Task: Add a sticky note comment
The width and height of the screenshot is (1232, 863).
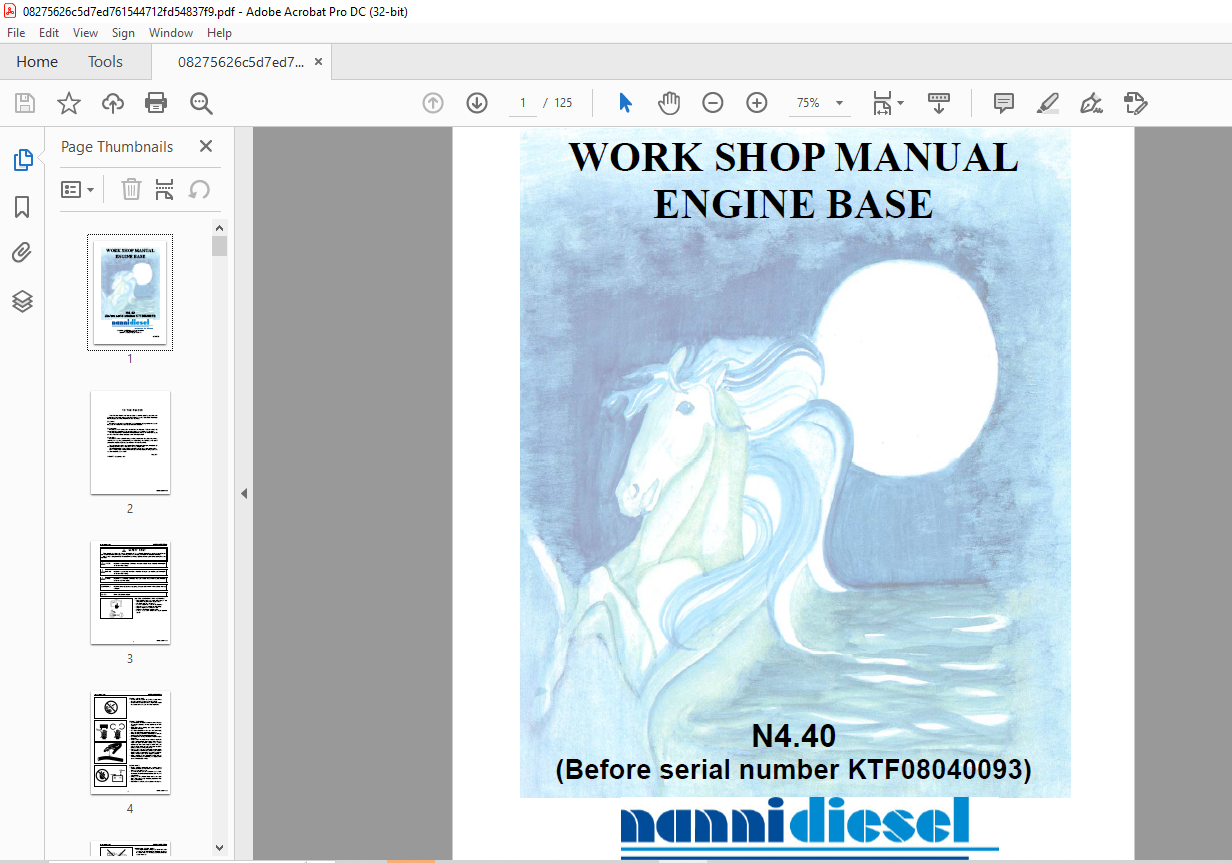Action: (1004, 103)
